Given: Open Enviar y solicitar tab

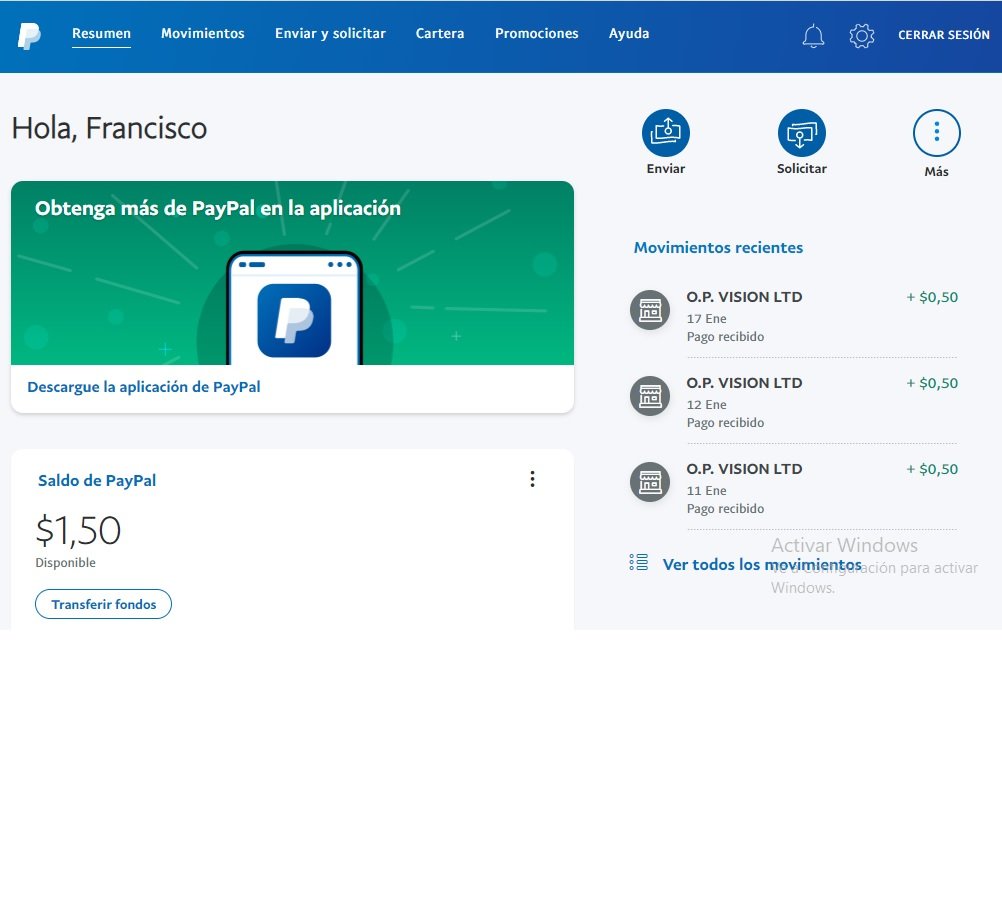Looking at the screenshot, I should tap(330, 34).
